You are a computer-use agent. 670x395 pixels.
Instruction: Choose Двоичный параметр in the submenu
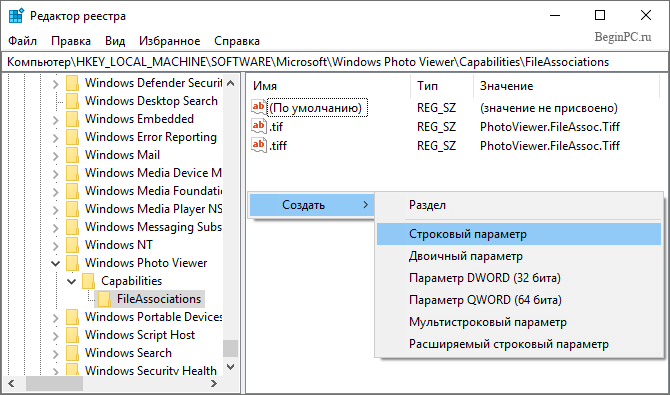519,256
